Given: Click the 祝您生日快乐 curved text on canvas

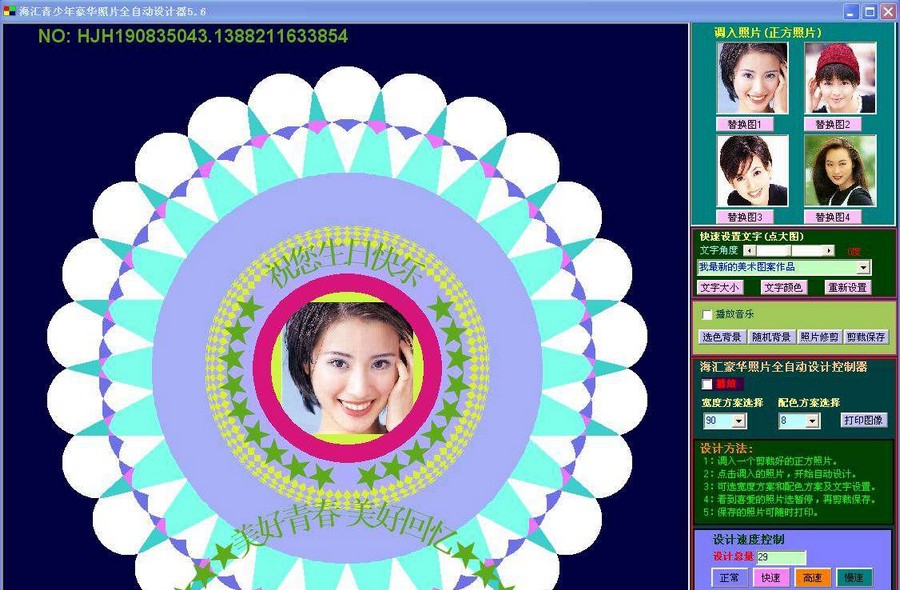Looking at the screenshot, I should tap(347, 264).
